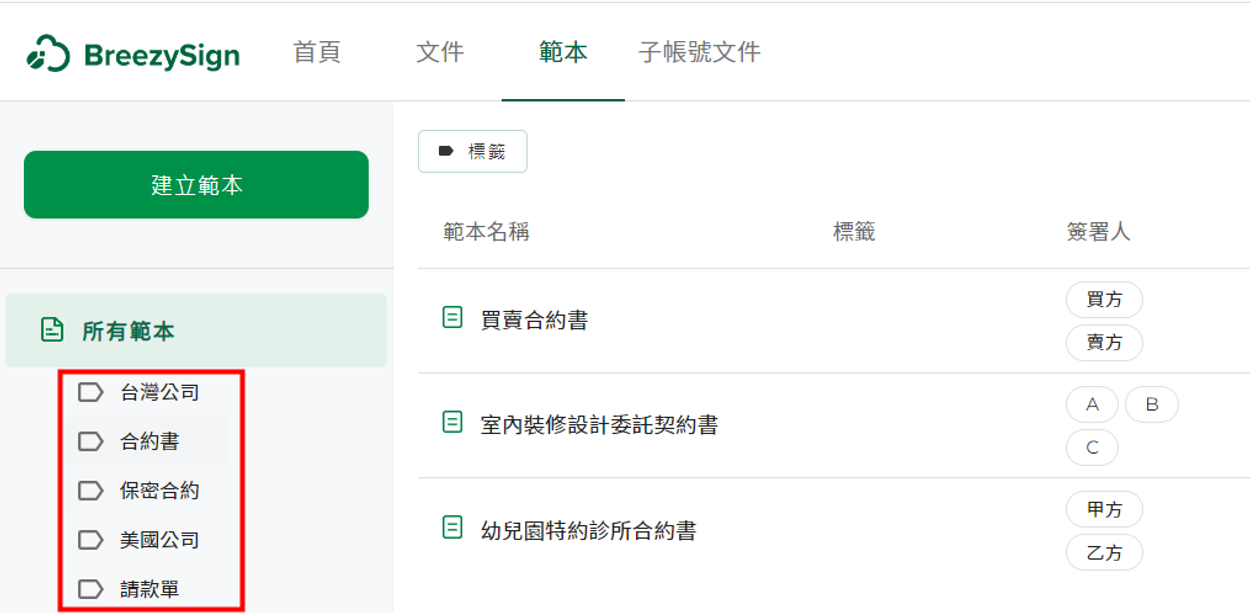The image size is (1250, 613).
Task: Click the tag icon beside 合約書
Action: 91,441
